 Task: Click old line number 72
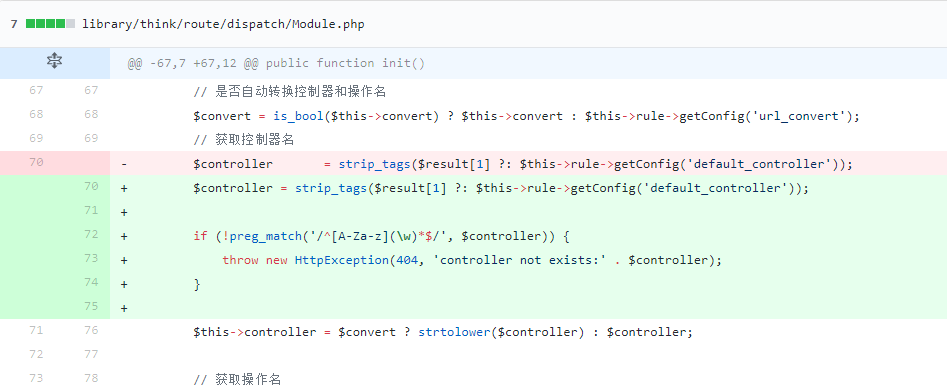(x=36, y=354)
